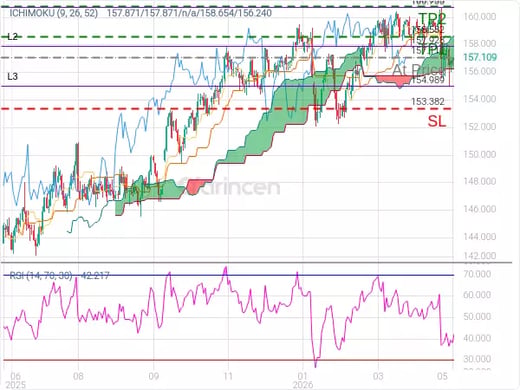Click the 154.989 level price value
This screenshot has width=520, height=390.
[428, 80]
